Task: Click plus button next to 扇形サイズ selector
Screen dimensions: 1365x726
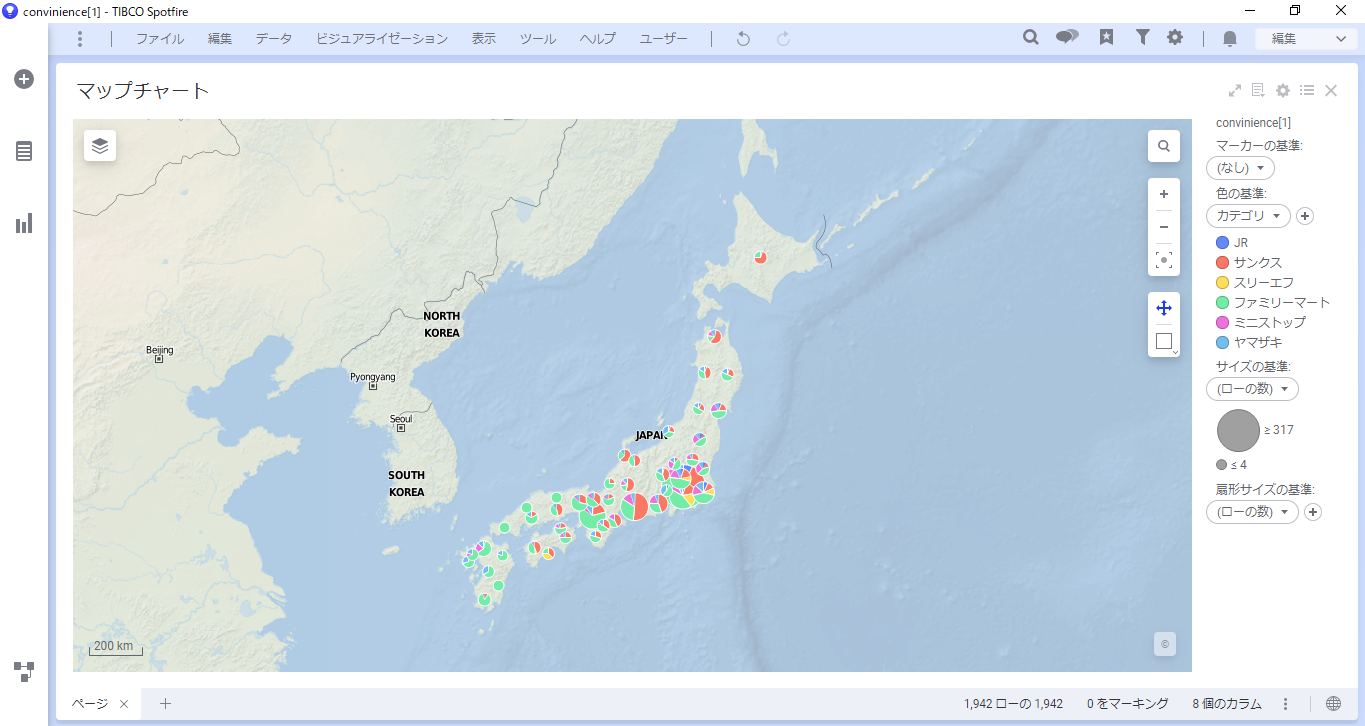Action: tap(1313, 512)
